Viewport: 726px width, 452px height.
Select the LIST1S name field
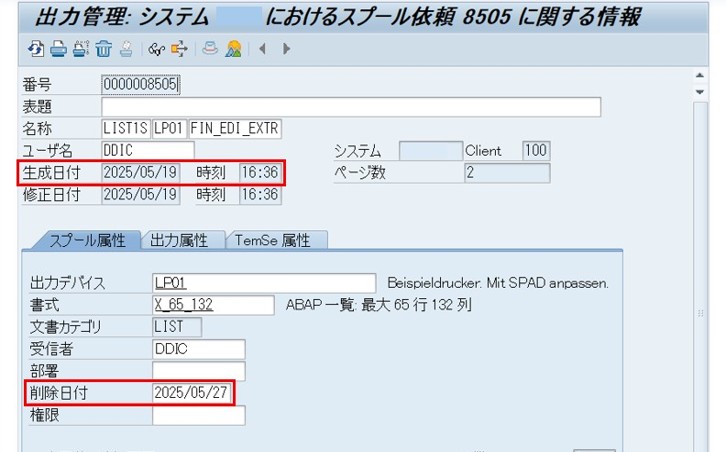pos(125,128)
